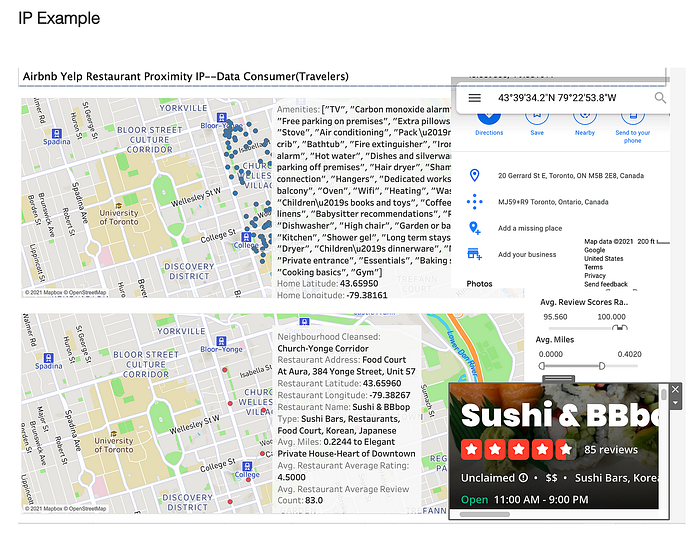
Task: Click the Avg. Miles slider minimum handle
Action: (x=542, y=366)
